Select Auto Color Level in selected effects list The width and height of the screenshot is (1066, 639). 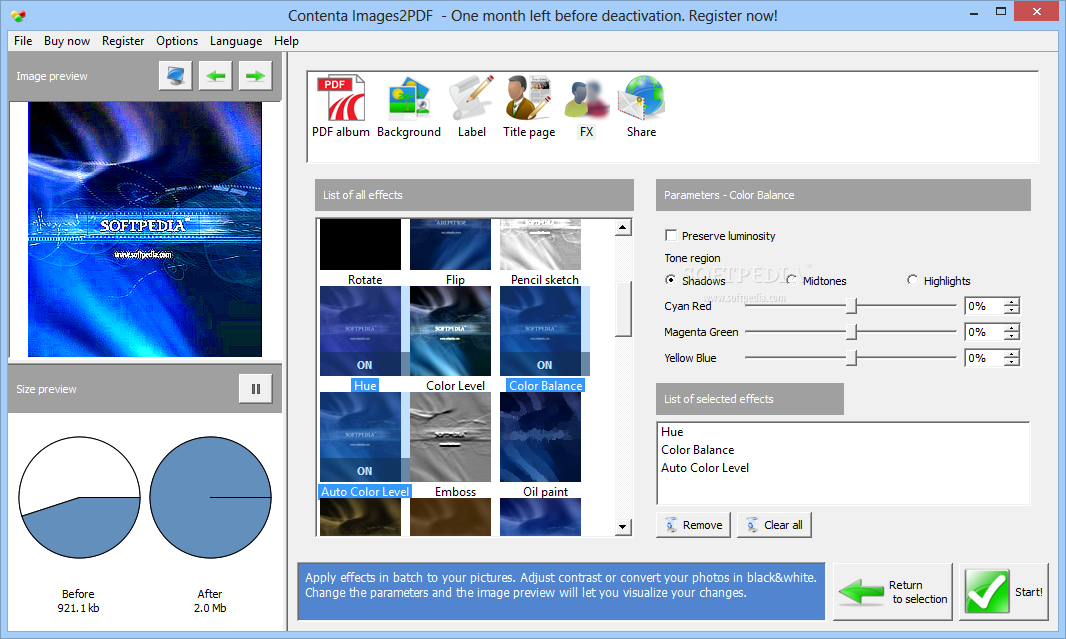coord(705,468)
